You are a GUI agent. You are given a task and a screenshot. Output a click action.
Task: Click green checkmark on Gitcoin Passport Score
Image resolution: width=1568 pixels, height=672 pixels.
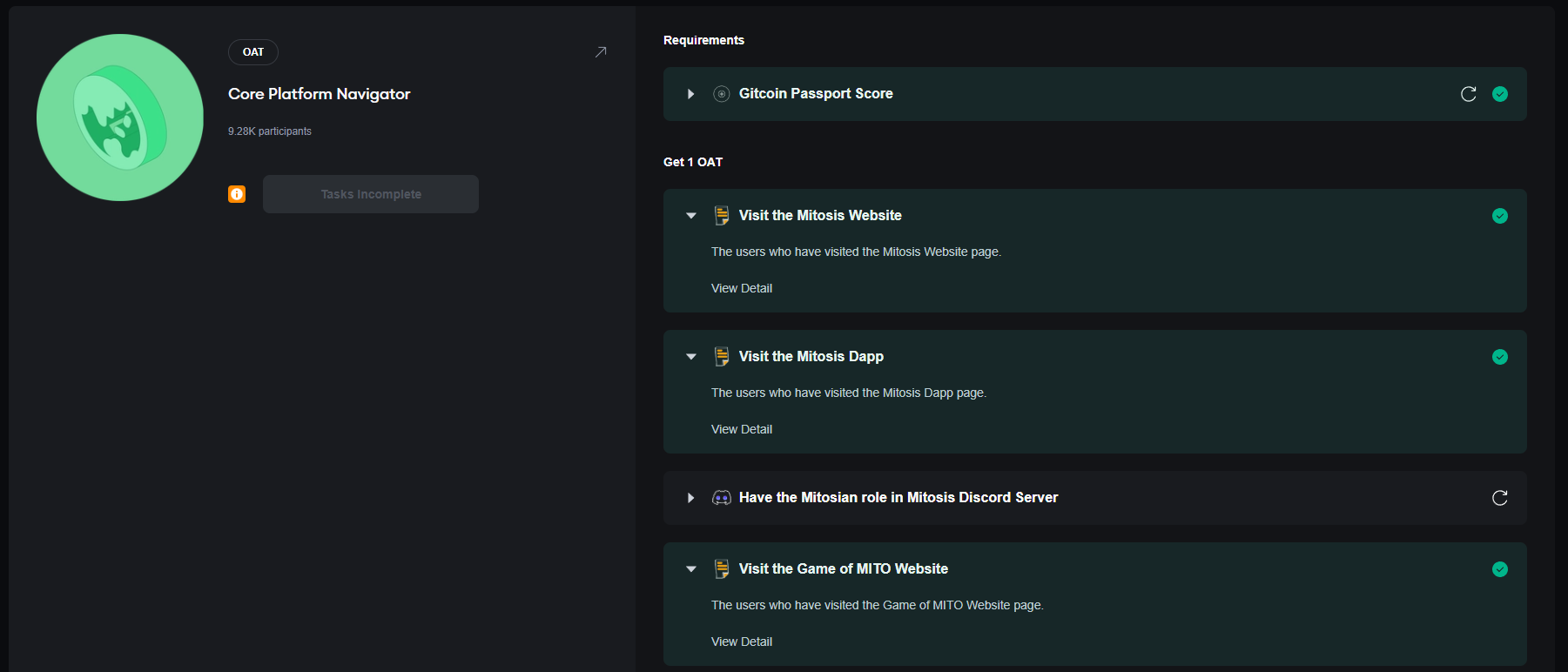point(1500,94)
